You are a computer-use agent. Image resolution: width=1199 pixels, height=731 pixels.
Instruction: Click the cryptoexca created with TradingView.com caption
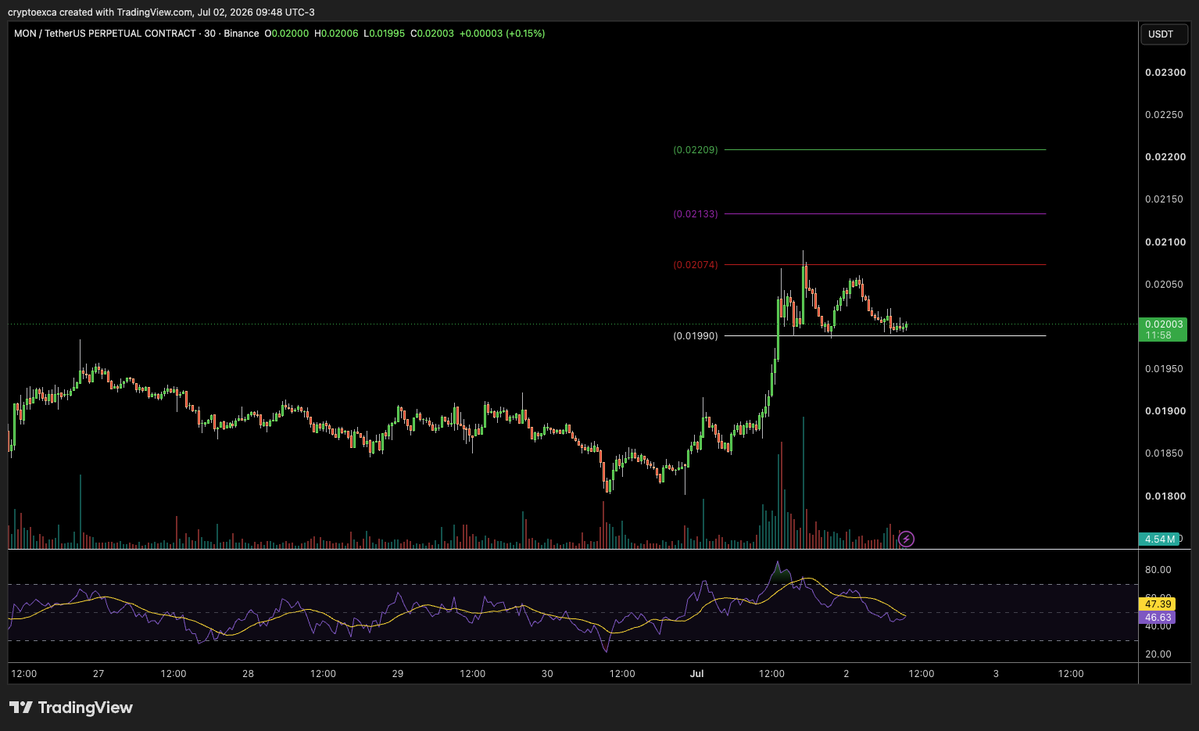pyautogui.click(x=161, y=12)
